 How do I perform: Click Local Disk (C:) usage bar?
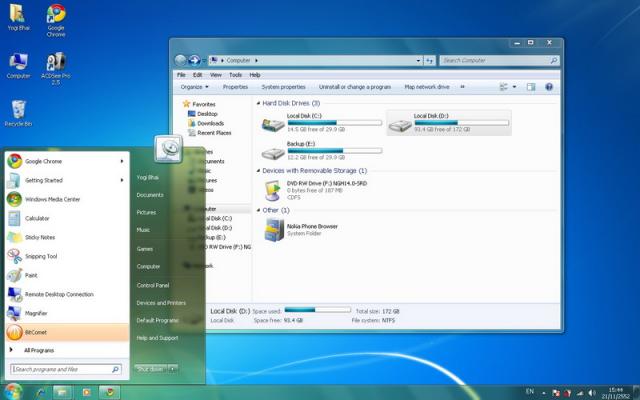[335, 122]
